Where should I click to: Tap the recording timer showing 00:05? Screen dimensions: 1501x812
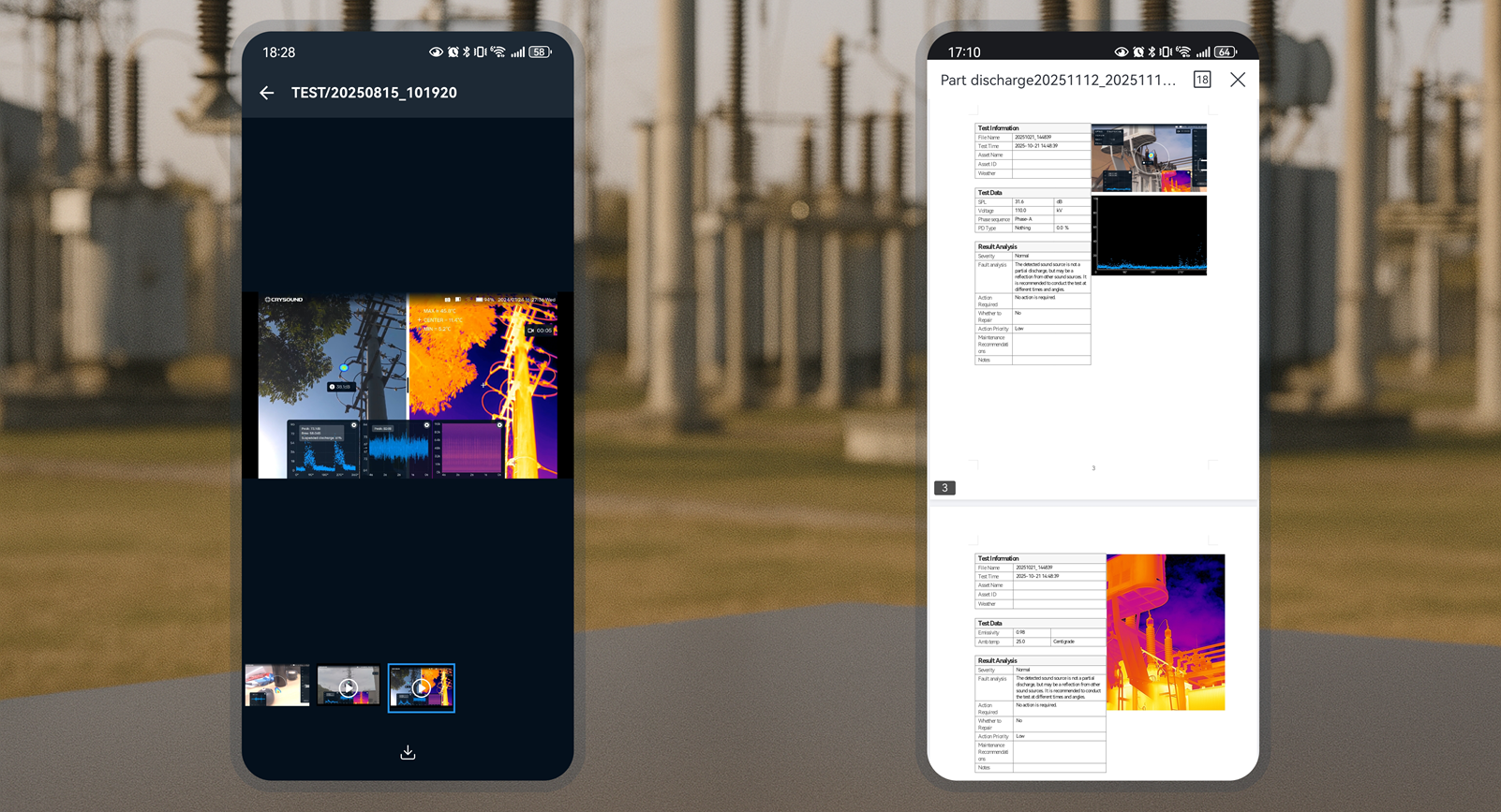(x=540, y=331)
